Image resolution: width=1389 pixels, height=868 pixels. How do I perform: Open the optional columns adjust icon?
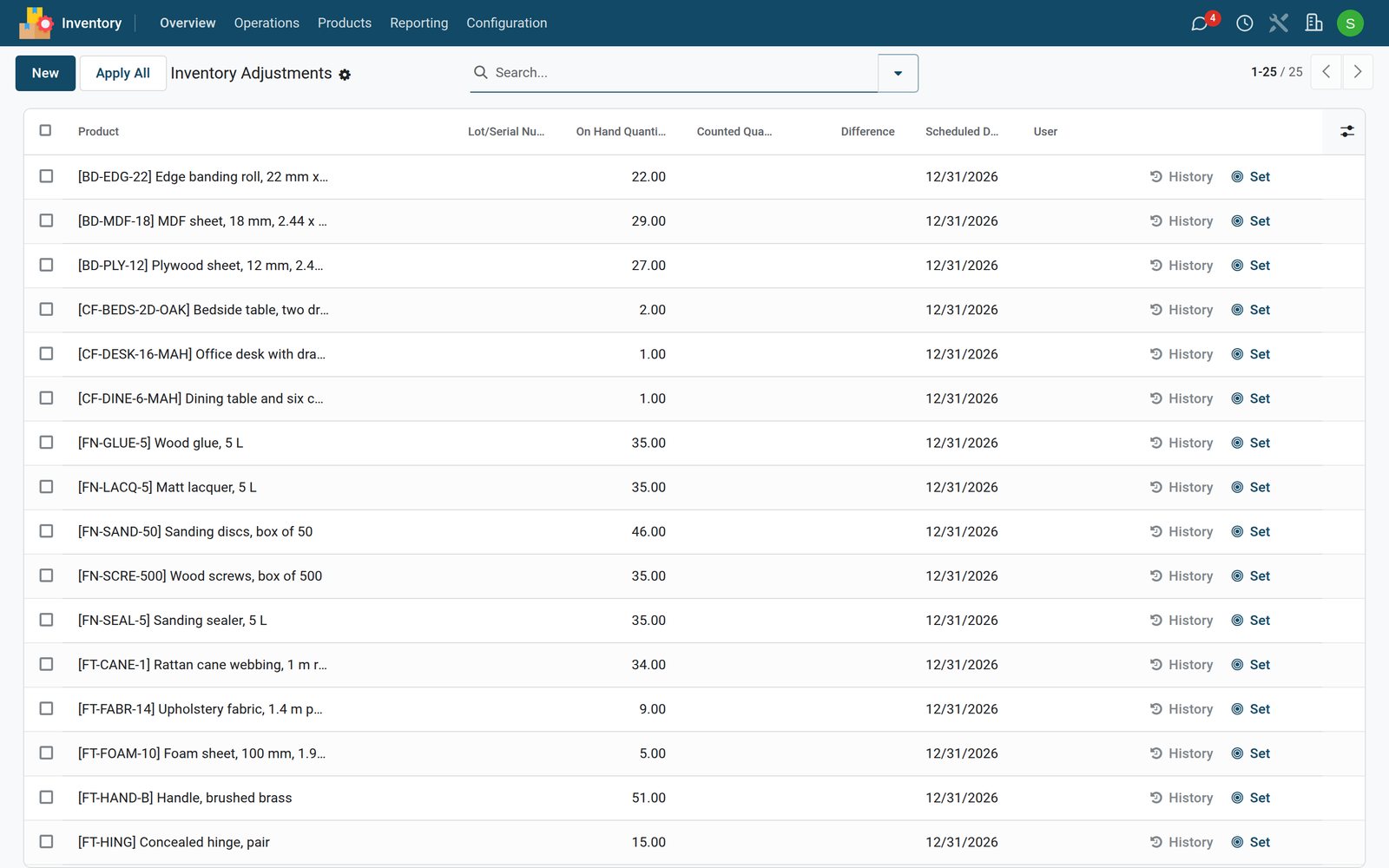pos(1346,131)
